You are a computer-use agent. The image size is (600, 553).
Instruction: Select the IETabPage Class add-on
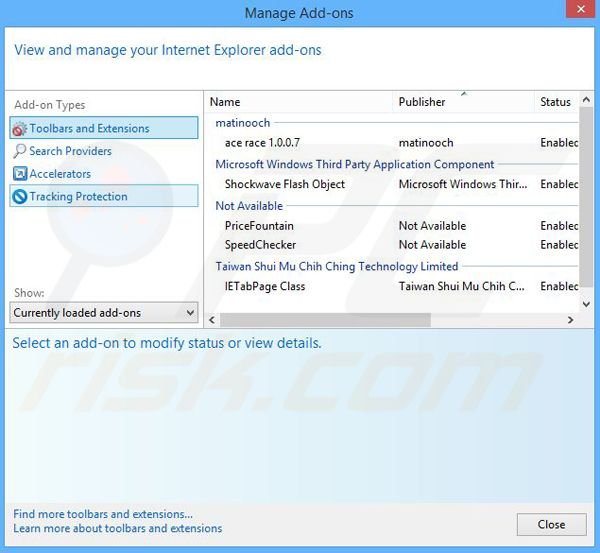(x=265, y=287)
